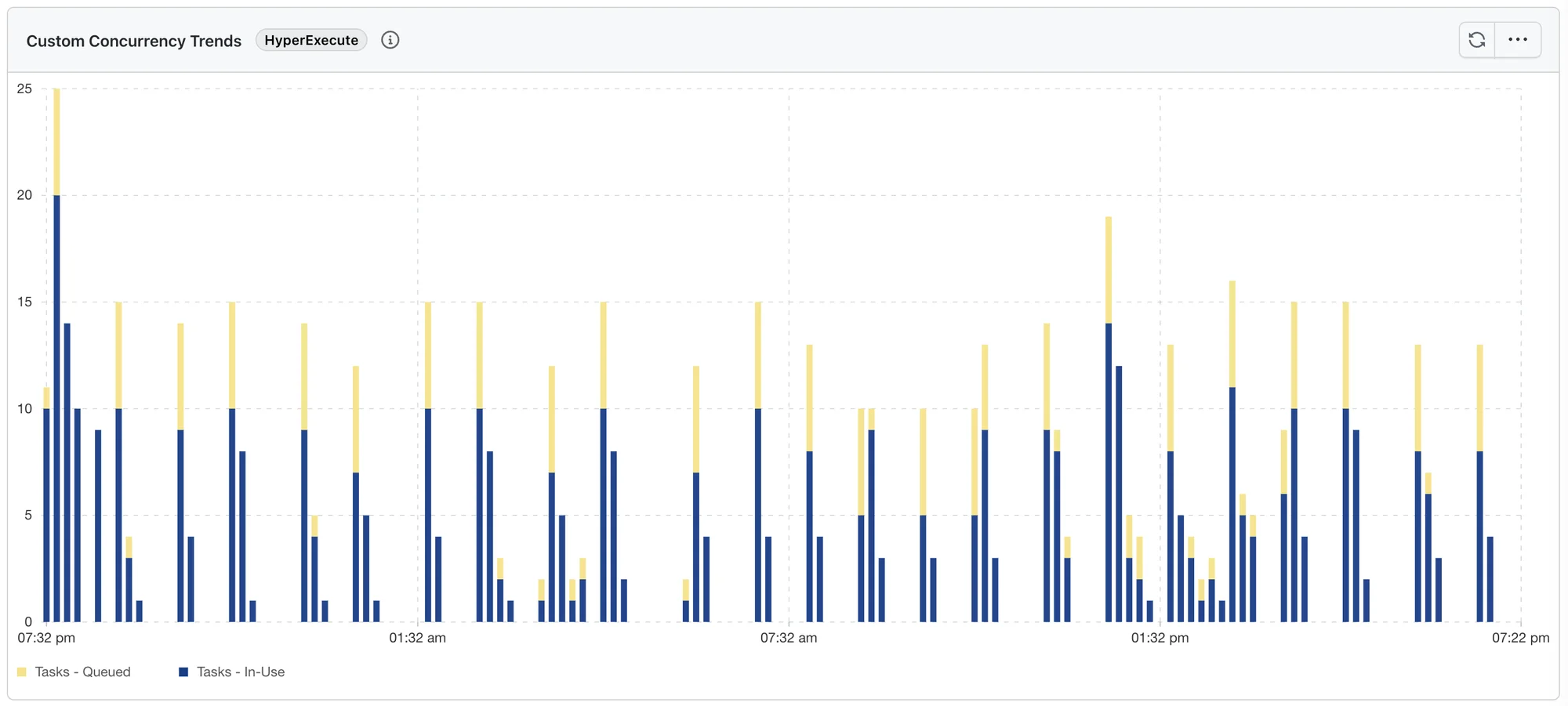Screen dimensions: 1568x706
Task: Click the 5 y-axis label
Action: [28, 515]
